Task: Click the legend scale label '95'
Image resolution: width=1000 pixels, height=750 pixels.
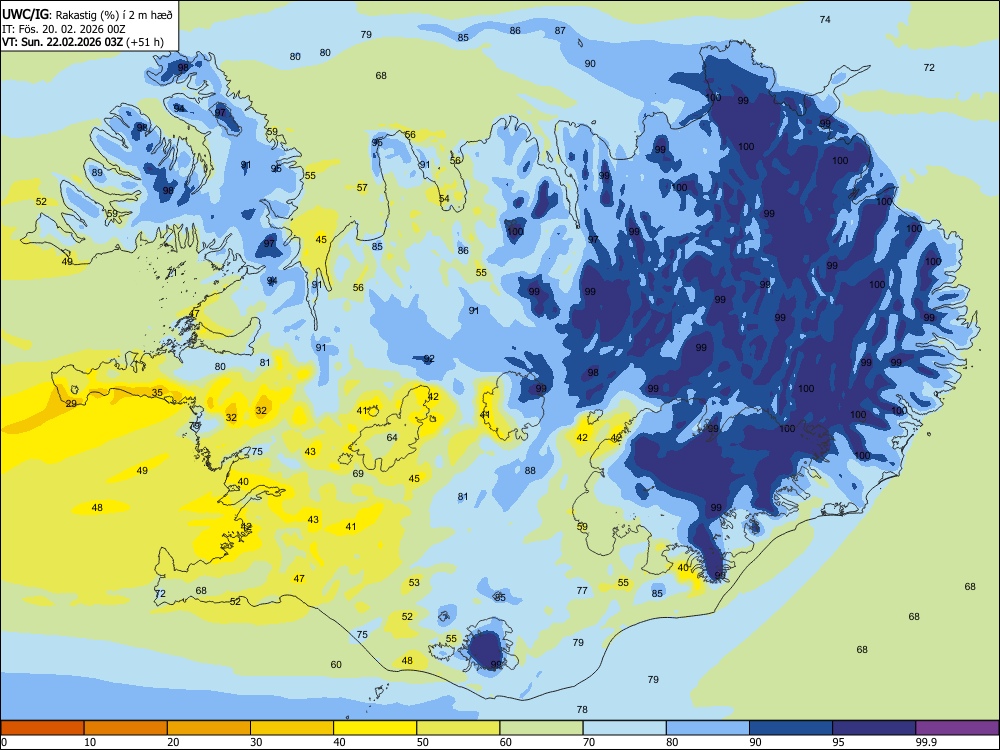Action: coord(838,742)
